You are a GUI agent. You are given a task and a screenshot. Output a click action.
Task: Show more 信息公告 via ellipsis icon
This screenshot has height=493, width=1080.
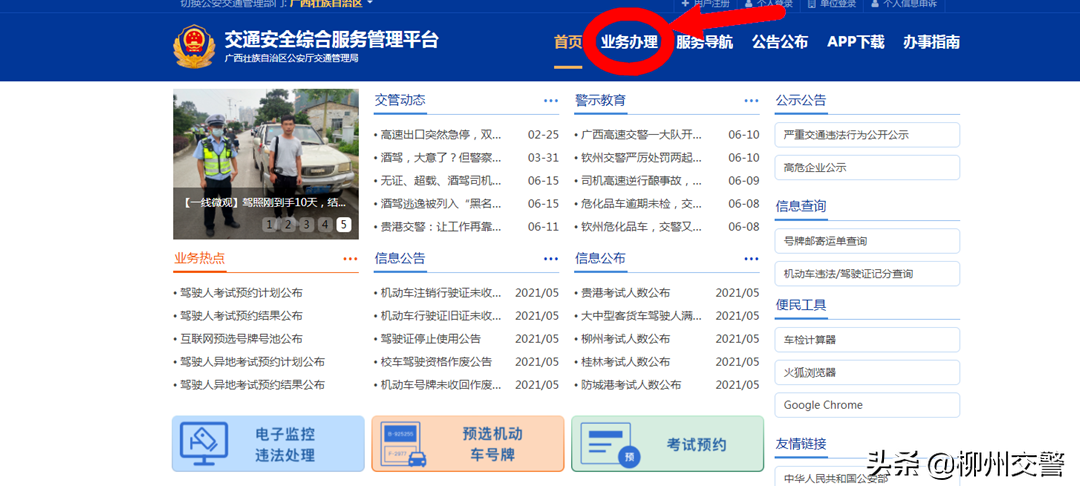(x=550, y=259)
